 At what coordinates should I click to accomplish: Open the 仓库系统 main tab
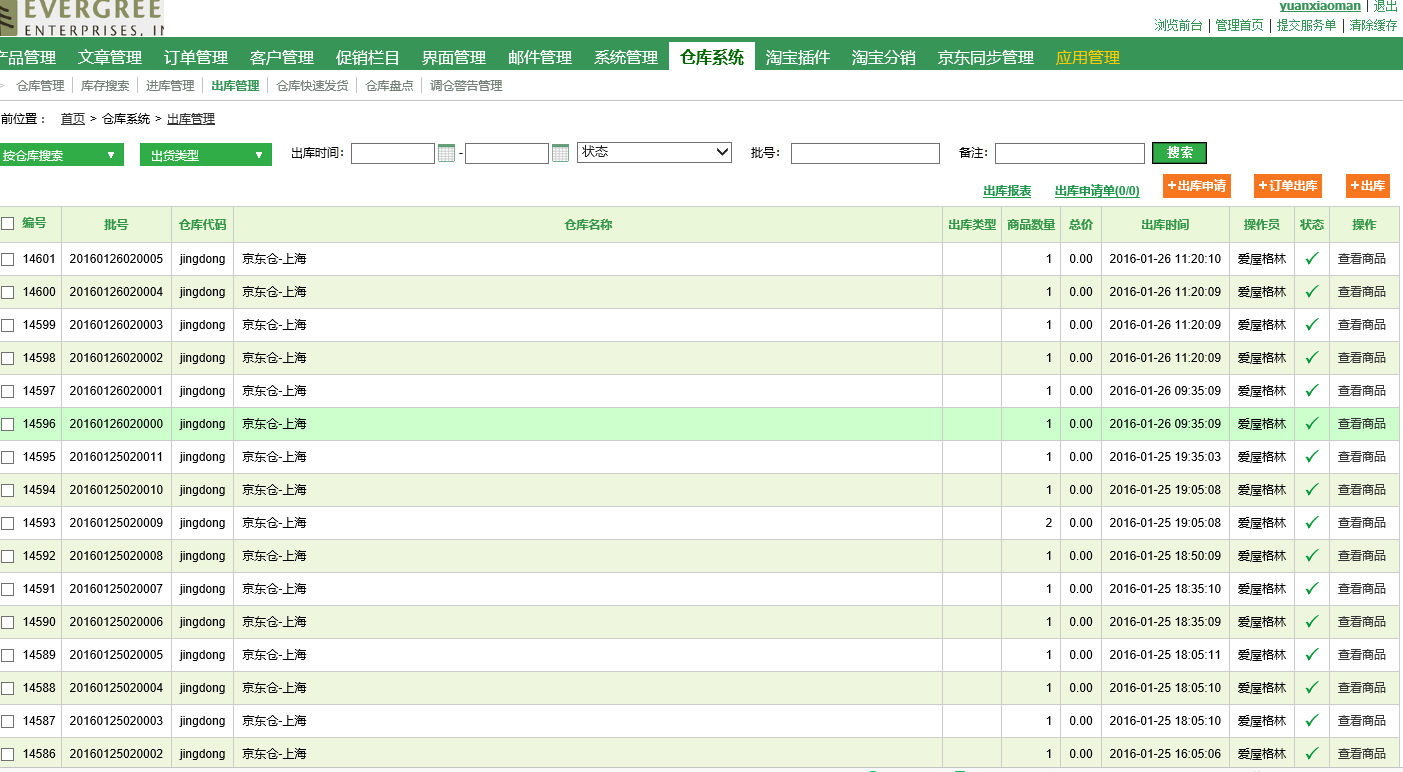[x=712, y=57]
